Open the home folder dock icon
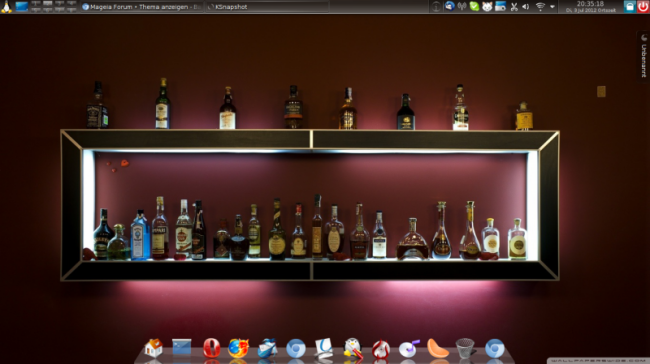 tap(153, 347)
